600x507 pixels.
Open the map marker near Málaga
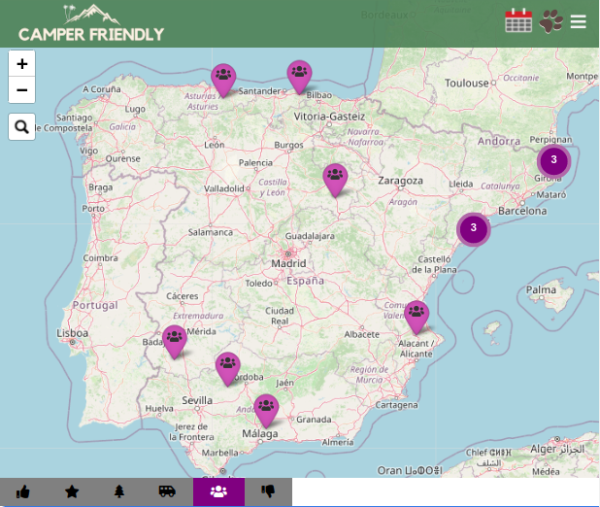click(265, 407)
